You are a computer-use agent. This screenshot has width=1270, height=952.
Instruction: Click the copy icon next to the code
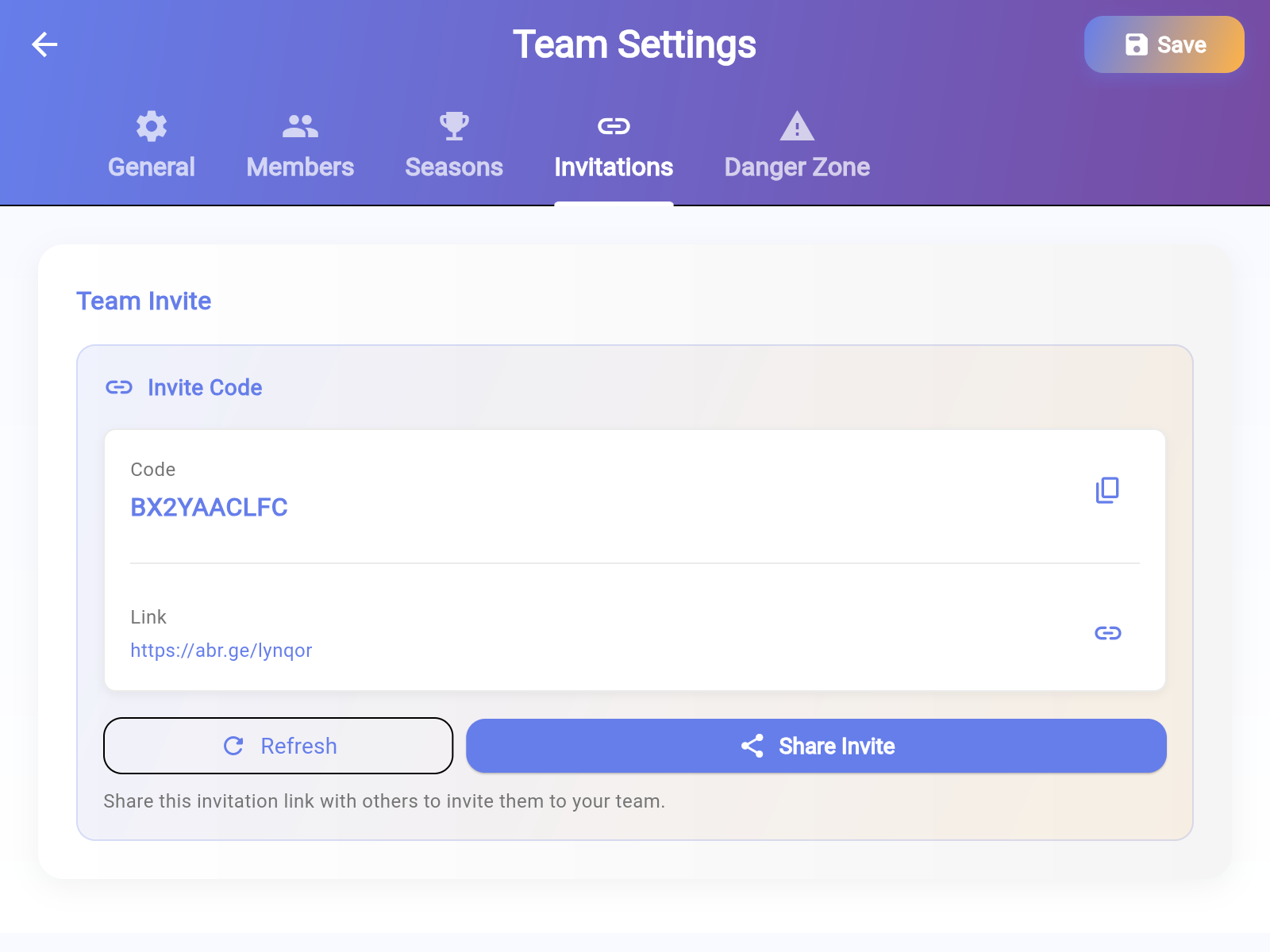(1108, 490)
